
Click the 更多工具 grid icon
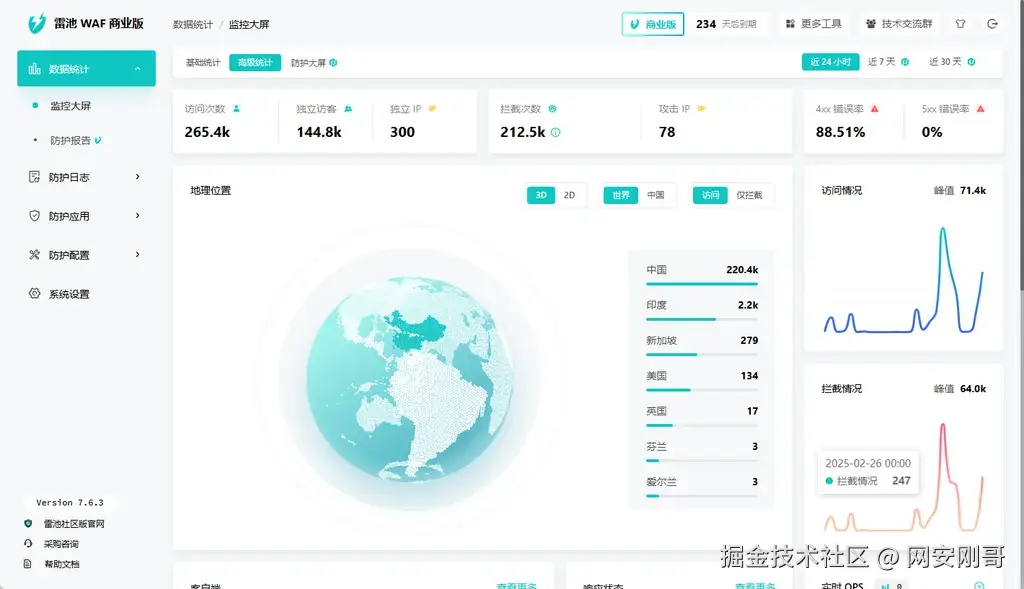(x=790, y=24)
